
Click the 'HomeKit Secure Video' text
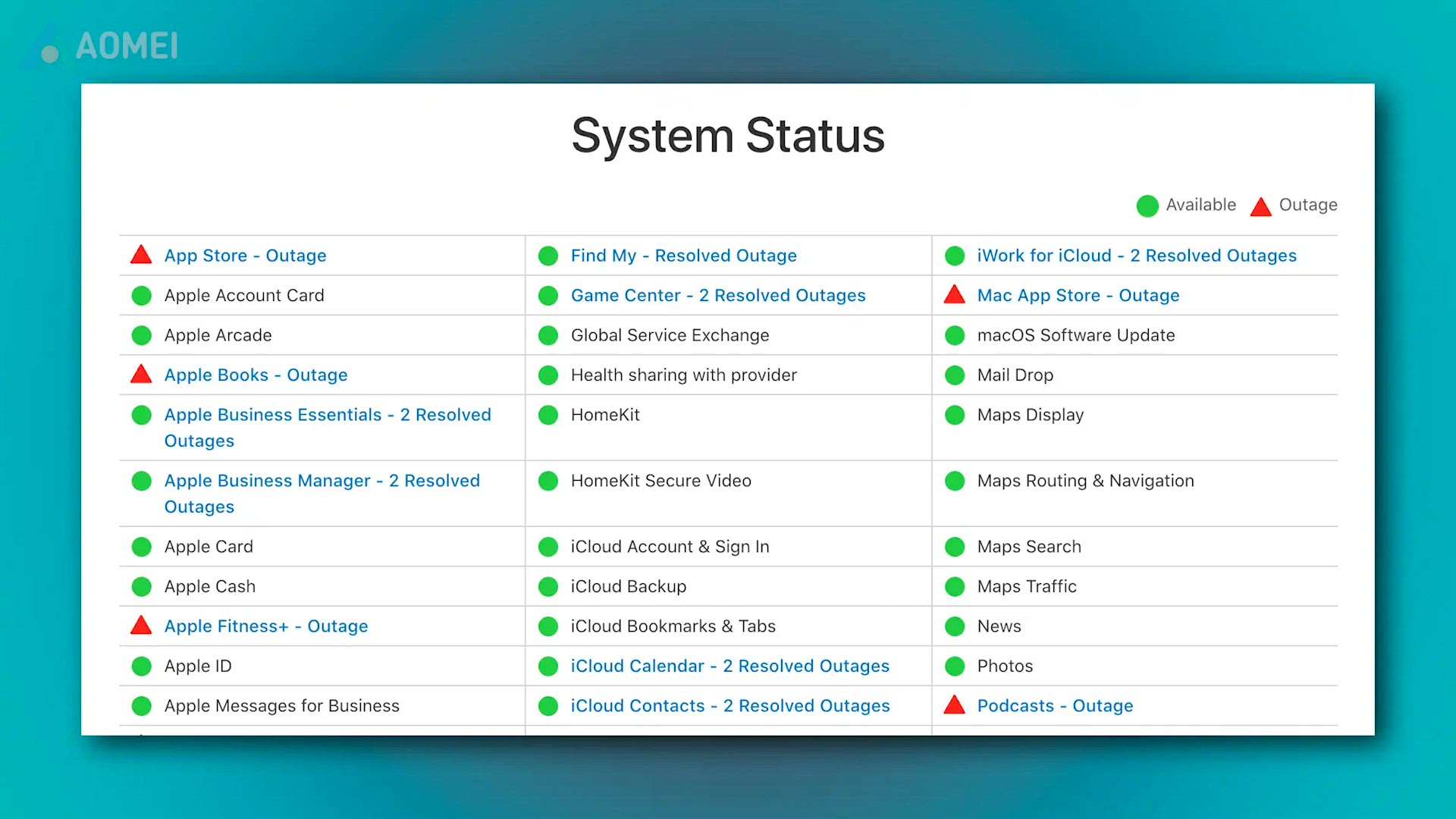[661, 480]
